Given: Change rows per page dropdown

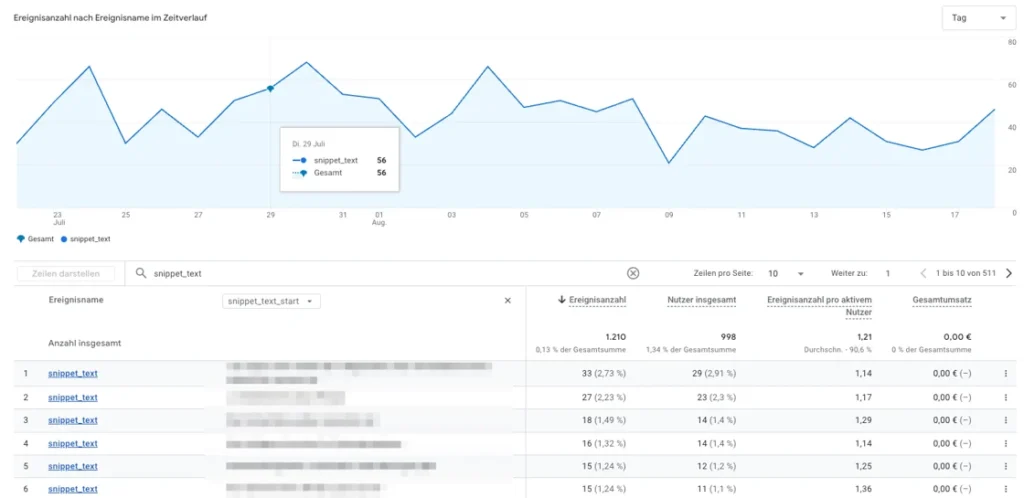Looking at the screenshot, I should (786, 273).
